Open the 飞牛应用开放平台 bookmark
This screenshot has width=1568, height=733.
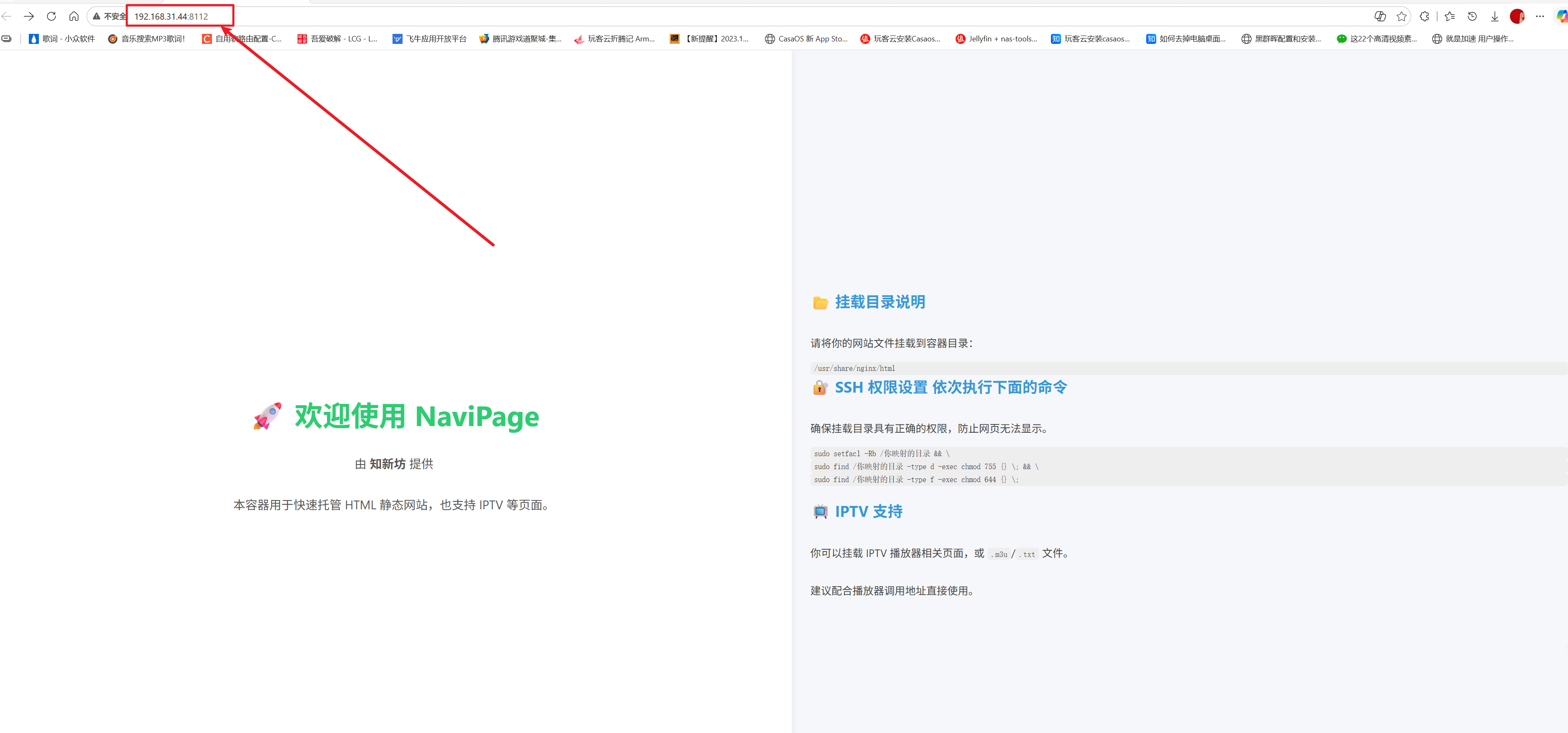click(430, 39)
